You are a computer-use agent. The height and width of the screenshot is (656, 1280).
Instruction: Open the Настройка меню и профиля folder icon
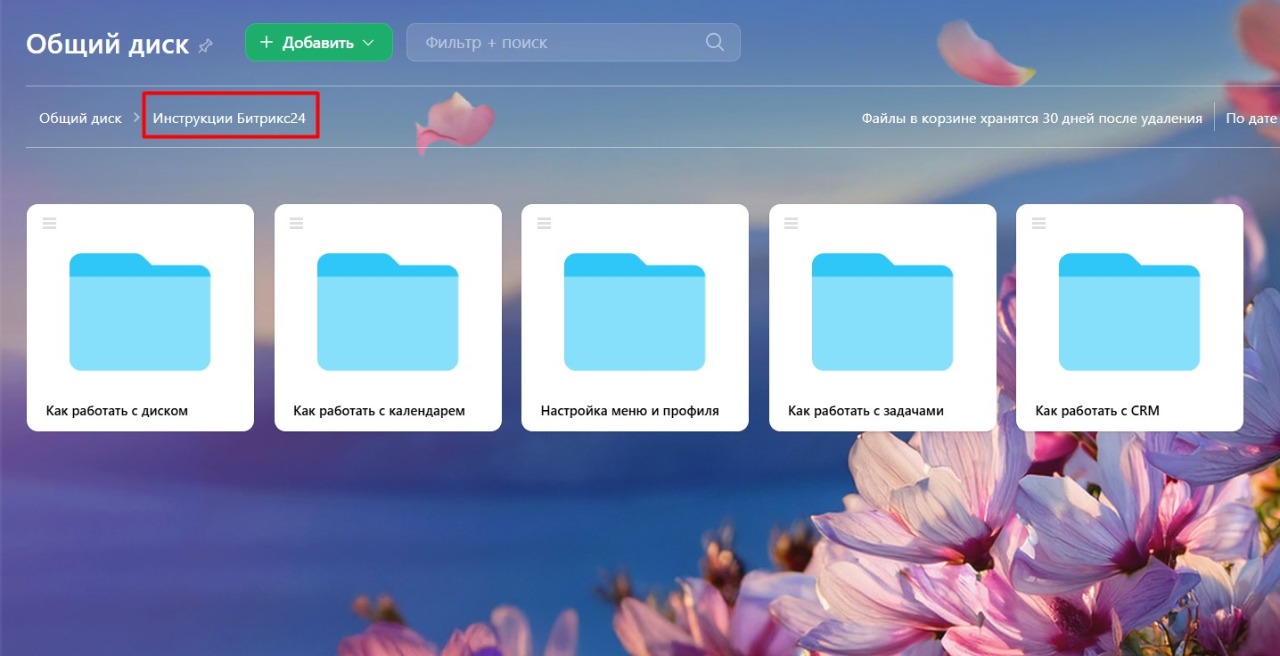pyautogui.click(x=635, y=312)
